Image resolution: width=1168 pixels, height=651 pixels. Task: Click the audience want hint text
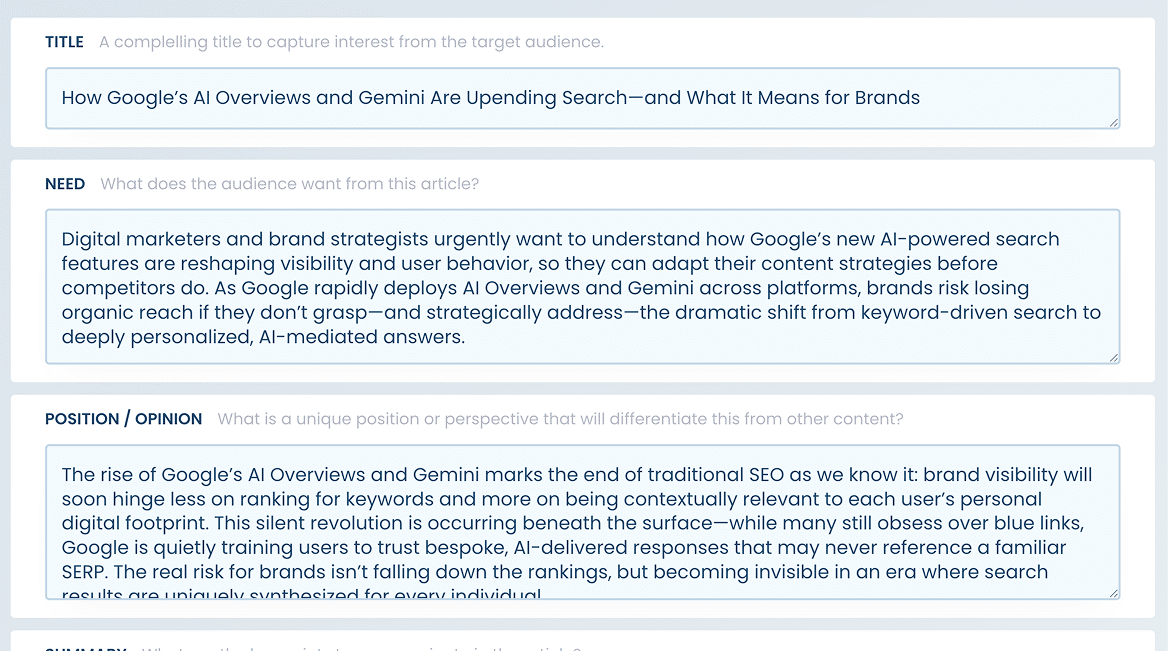pos(288,183)
